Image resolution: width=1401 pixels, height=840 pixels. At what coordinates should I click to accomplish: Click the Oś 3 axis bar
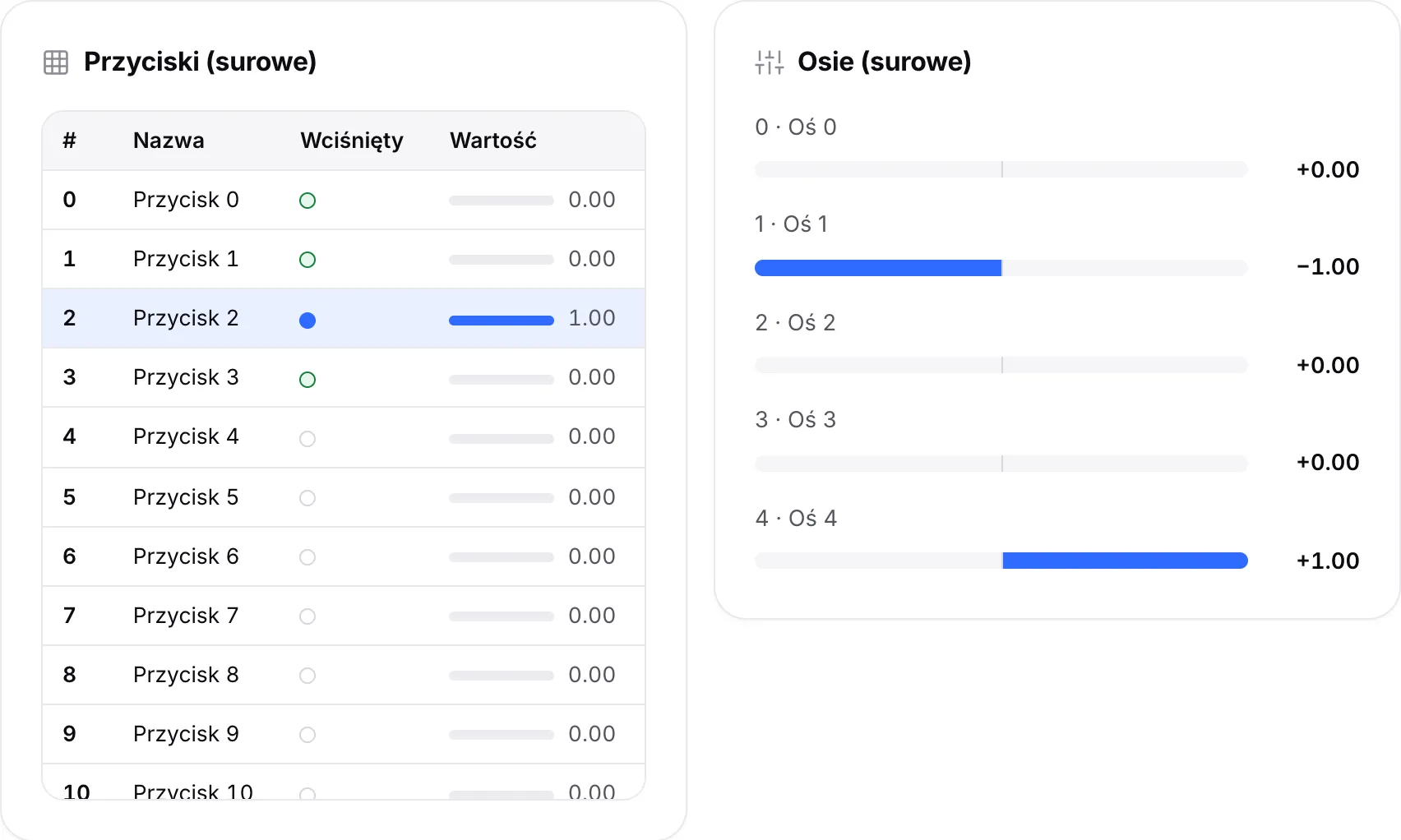[1001, 464]
